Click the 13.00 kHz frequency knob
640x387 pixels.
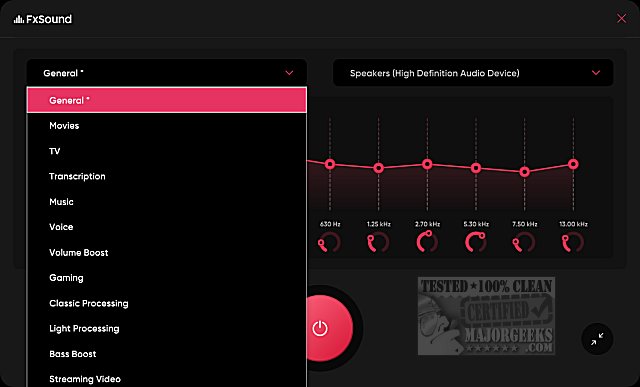coord(573,242)
